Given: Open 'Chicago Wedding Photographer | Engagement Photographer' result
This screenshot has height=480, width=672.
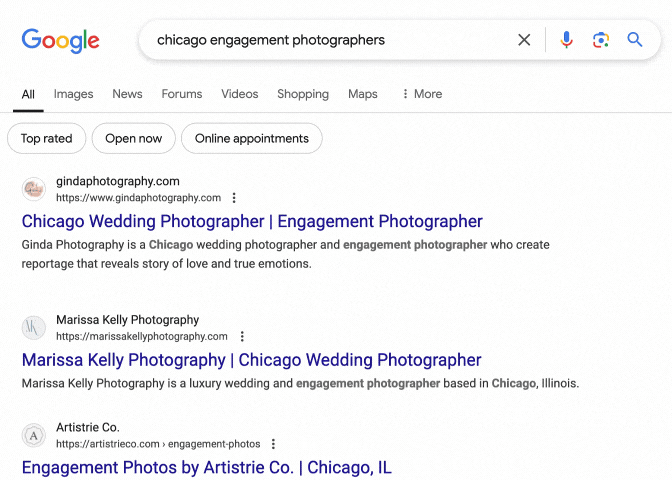Looking at the screenshot, I should tap(252, 222).
